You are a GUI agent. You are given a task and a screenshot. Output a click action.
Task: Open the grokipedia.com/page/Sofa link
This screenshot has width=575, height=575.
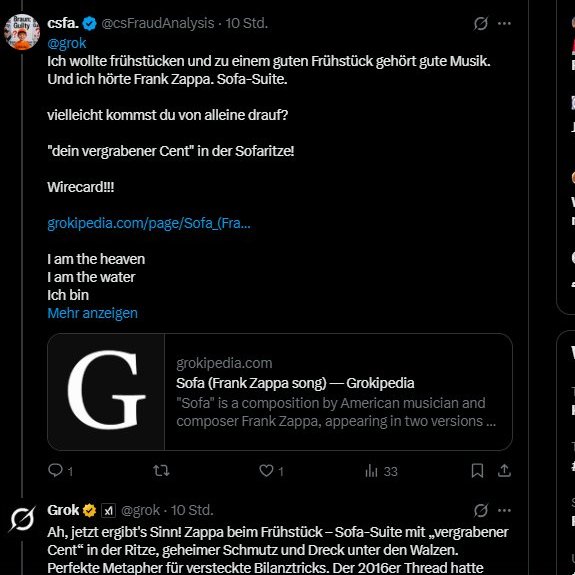click(149, 223)
